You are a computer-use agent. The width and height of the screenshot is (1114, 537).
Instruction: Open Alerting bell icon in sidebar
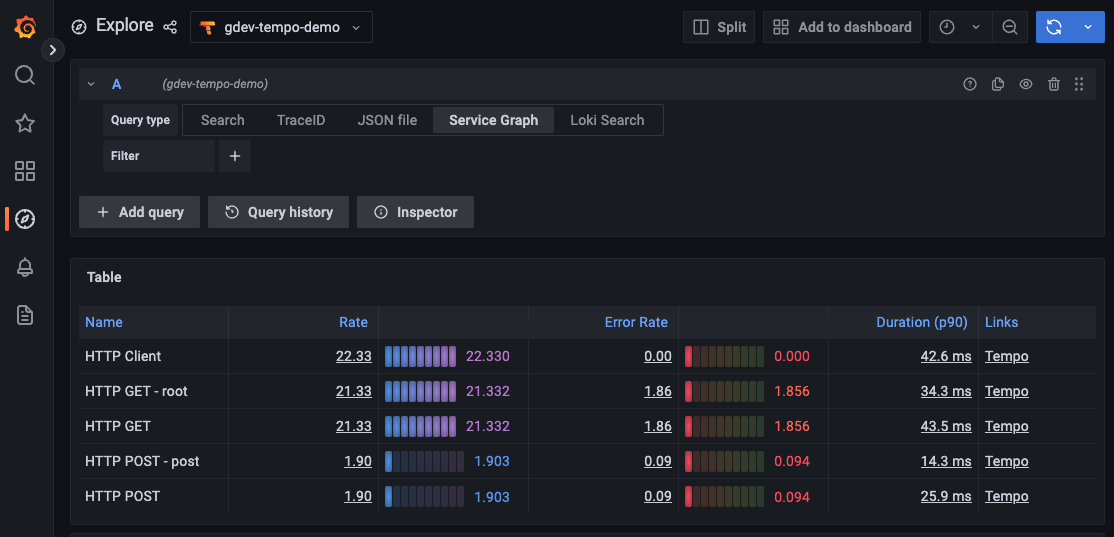coord(26,267)
